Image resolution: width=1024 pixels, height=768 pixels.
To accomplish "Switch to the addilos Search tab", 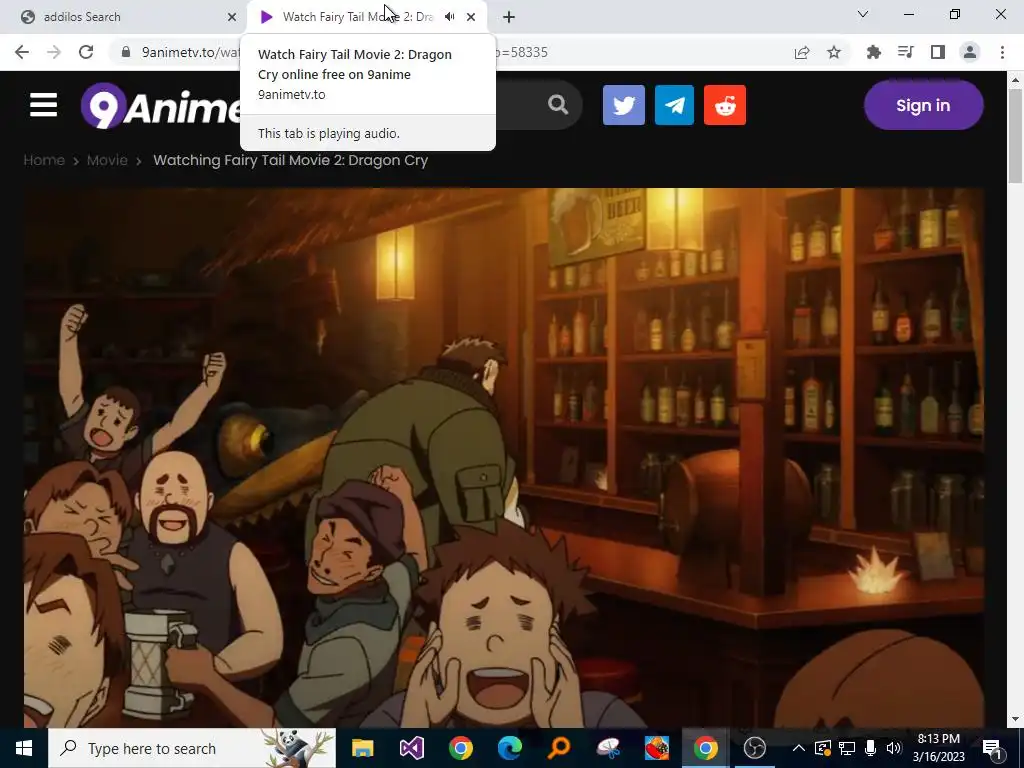I will 123,17.
